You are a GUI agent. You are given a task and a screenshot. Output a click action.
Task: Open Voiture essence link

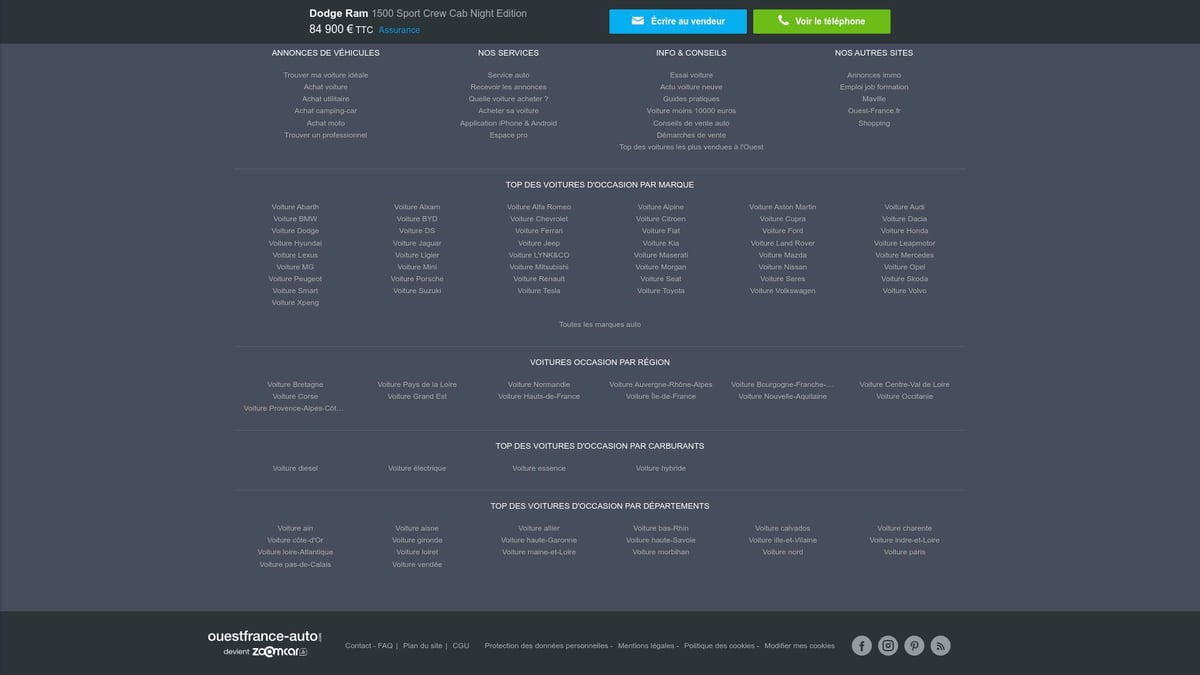pos(539,469)
